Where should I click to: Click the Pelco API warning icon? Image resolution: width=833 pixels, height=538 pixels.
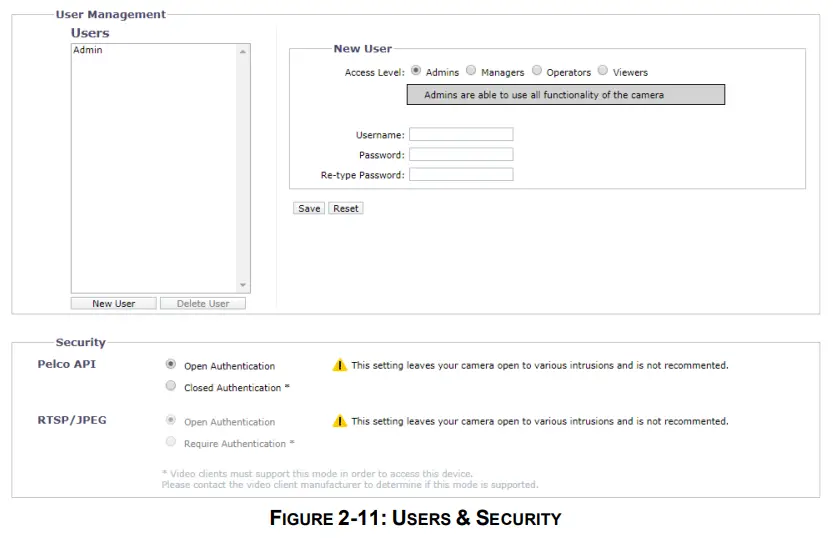click(339, 365)
